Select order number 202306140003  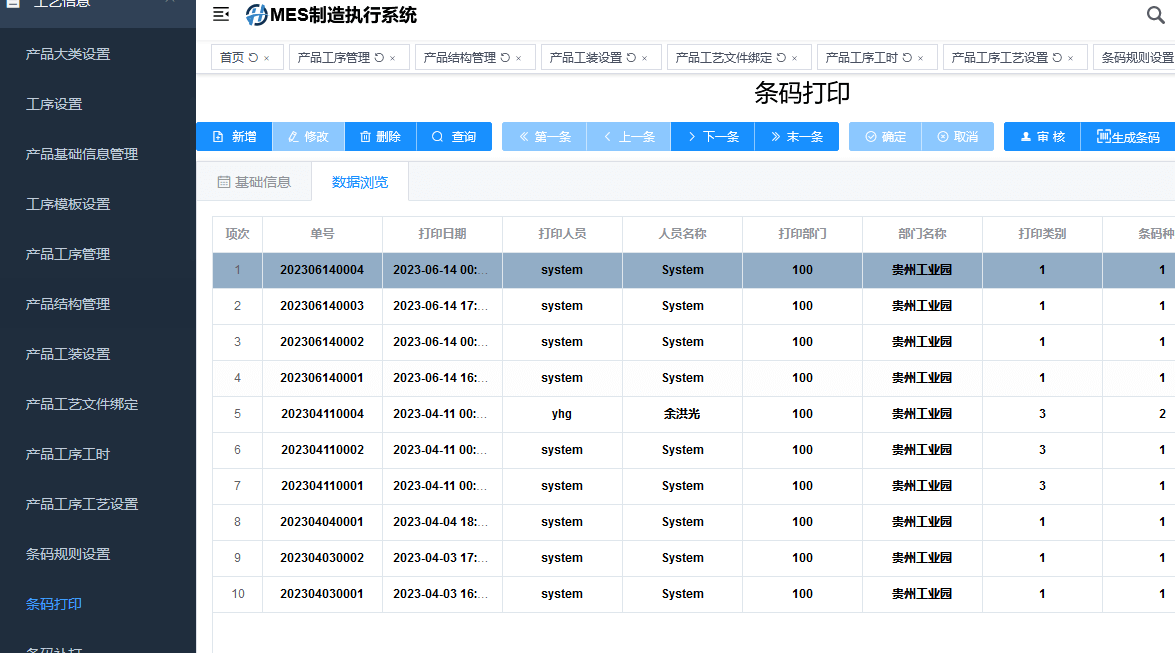[x=322, y=306]
